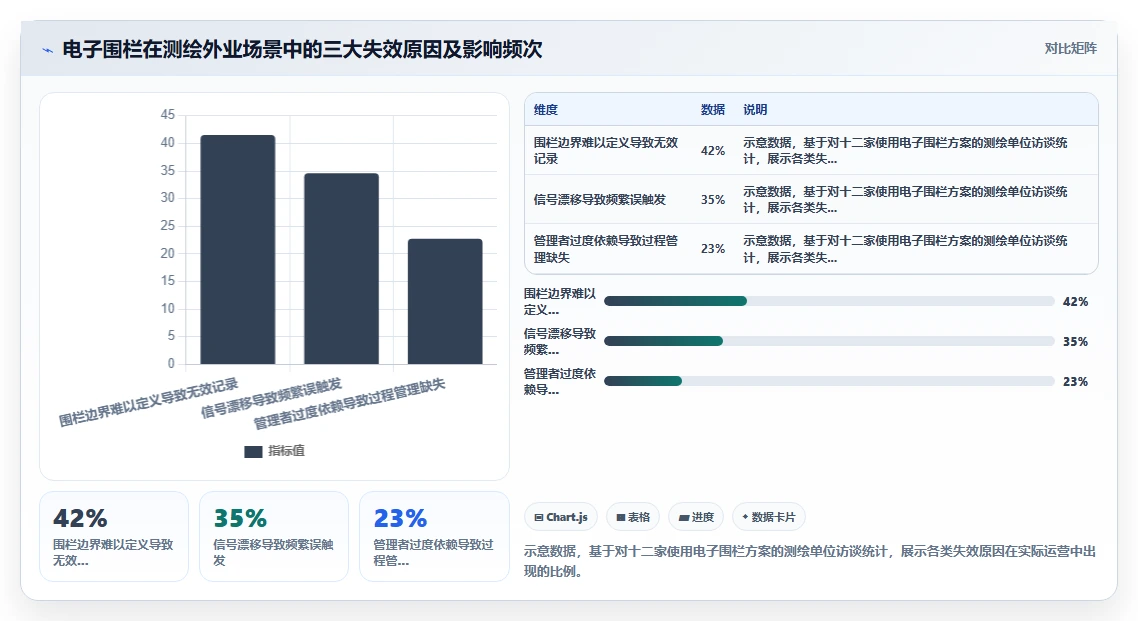This screenshot has width=1138, height=621.
Task: Click the 42% progress bar
Action: tap(829, 301)
